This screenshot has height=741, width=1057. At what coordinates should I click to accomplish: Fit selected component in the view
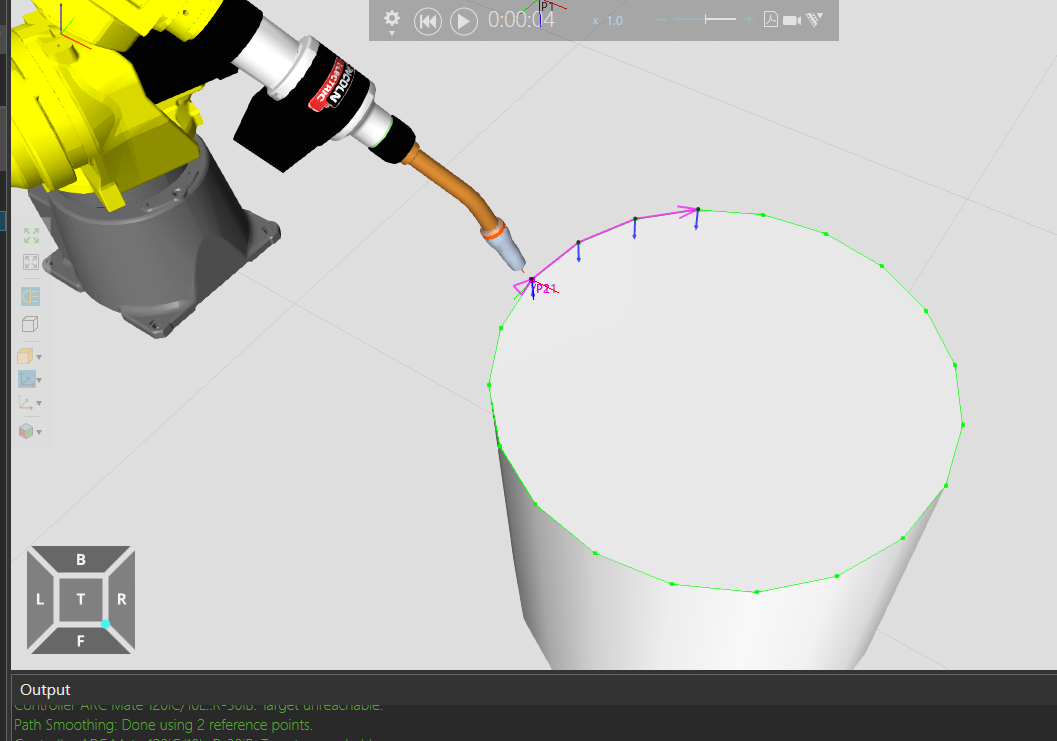(31, 262)
